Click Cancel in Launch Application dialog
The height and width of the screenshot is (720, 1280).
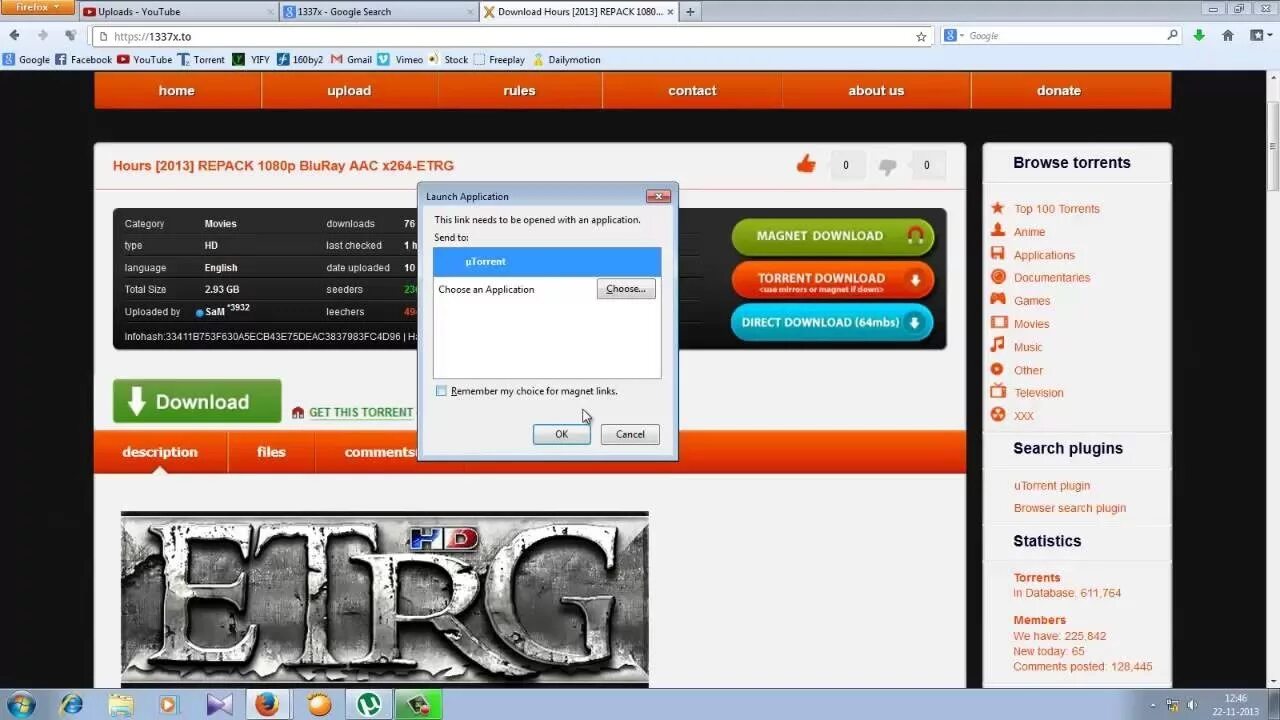(630, 434)
